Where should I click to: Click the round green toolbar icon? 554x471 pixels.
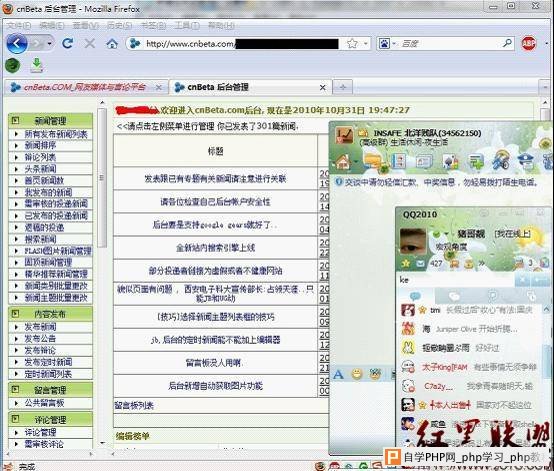(12, 65)
